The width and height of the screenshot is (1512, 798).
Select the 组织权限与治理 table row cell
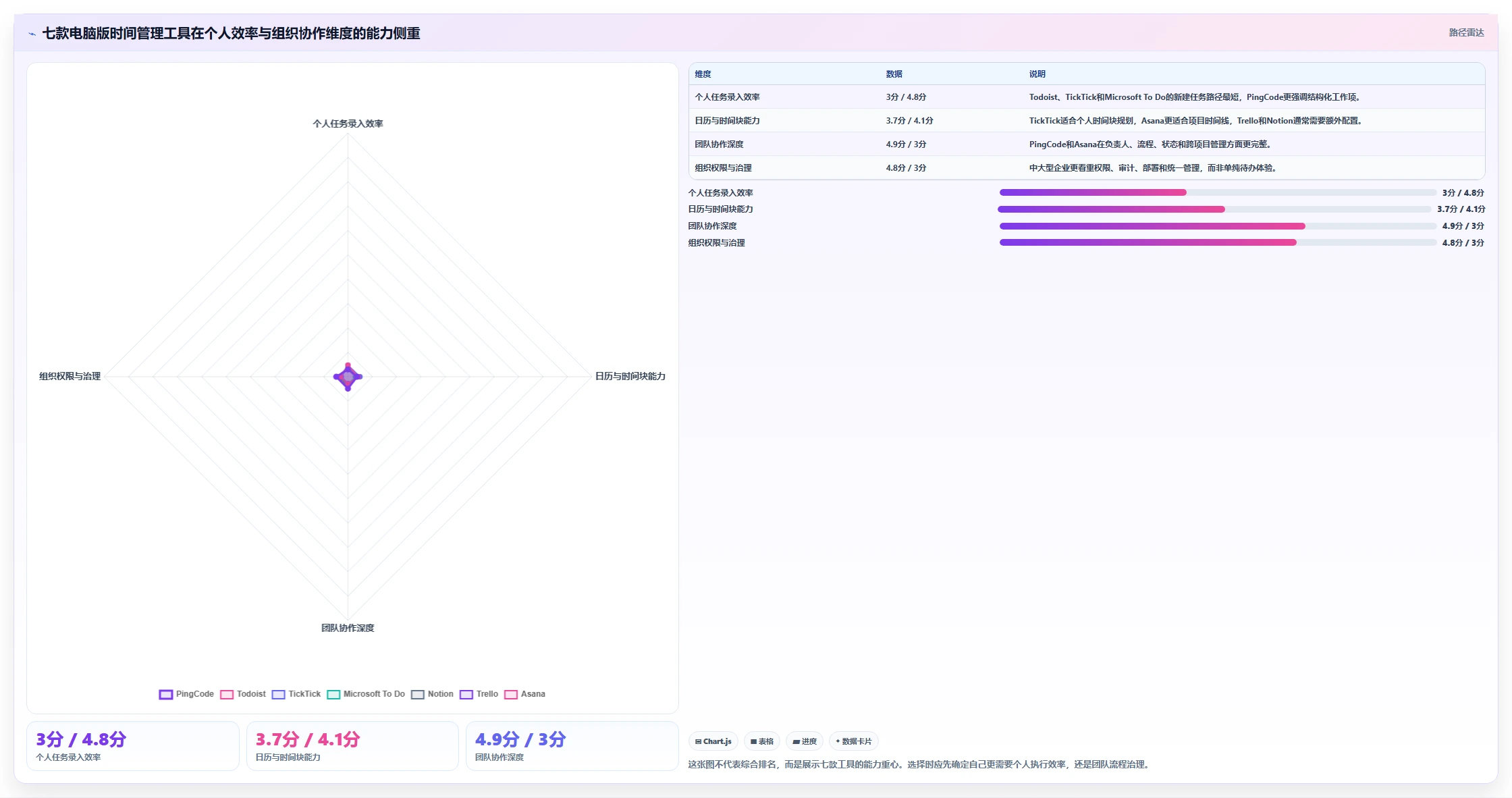pyautogui.click(x=723, y=168)
